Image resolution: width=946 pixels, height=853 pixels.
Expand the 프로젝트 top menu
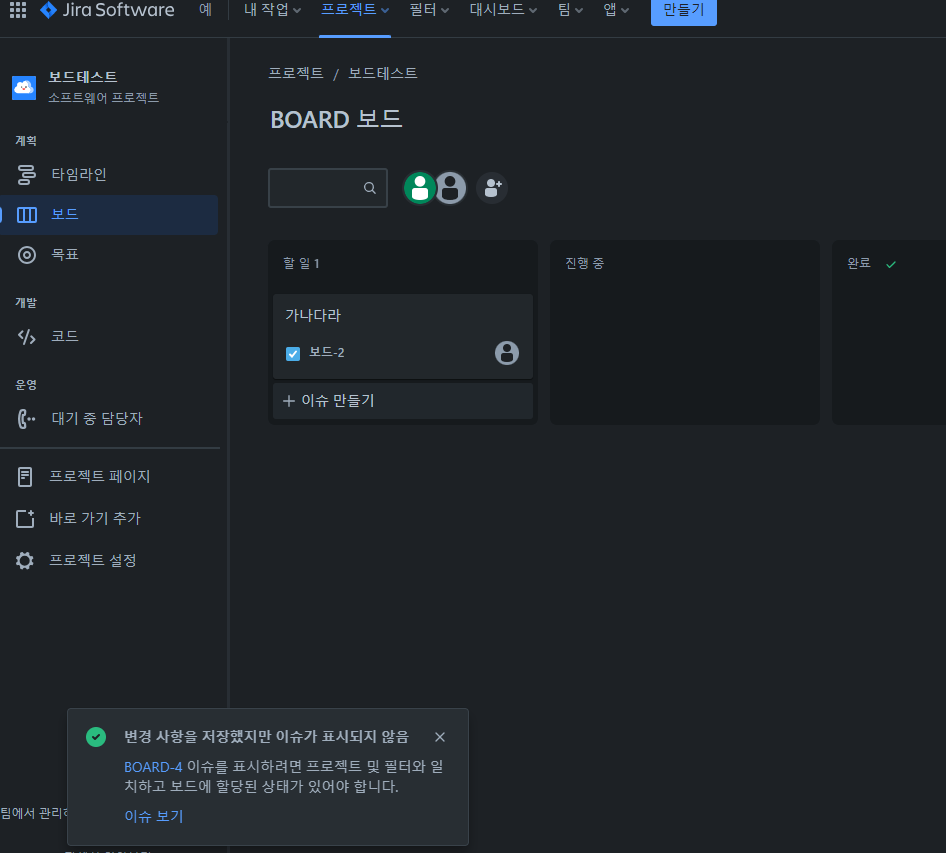tap(355, 10)
